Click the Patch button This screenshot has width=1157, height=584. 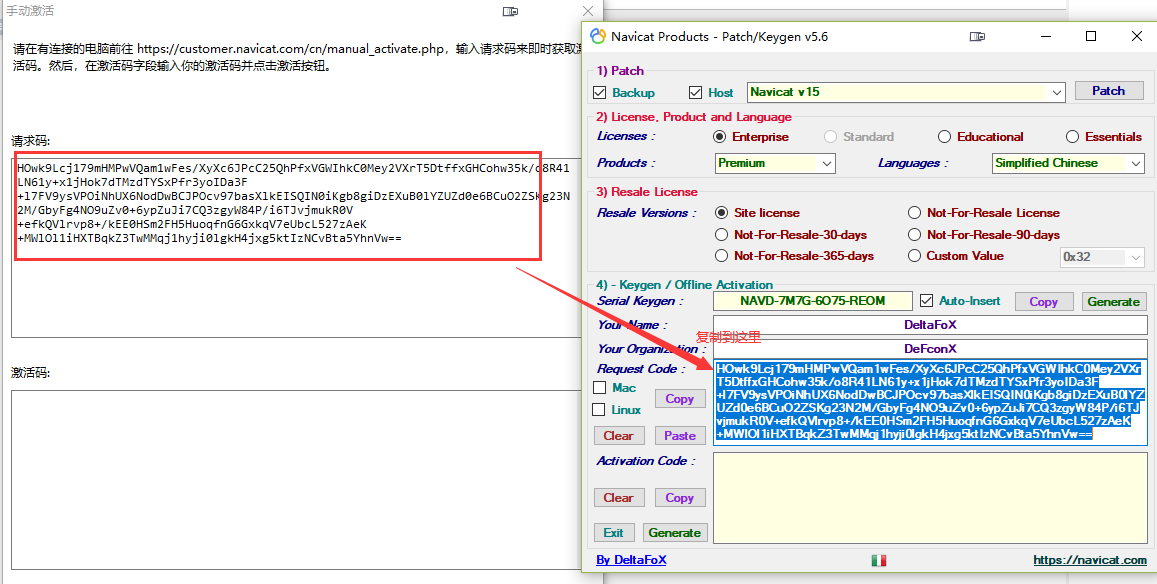[x=1108, y=91]
